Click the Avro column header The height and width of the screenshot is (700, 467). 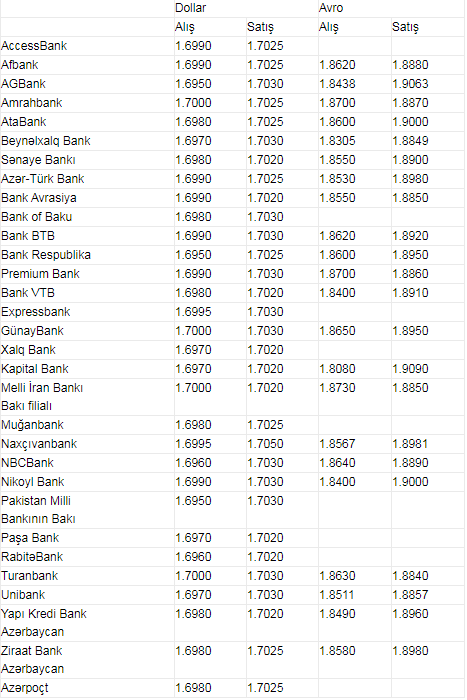point(331,8)
